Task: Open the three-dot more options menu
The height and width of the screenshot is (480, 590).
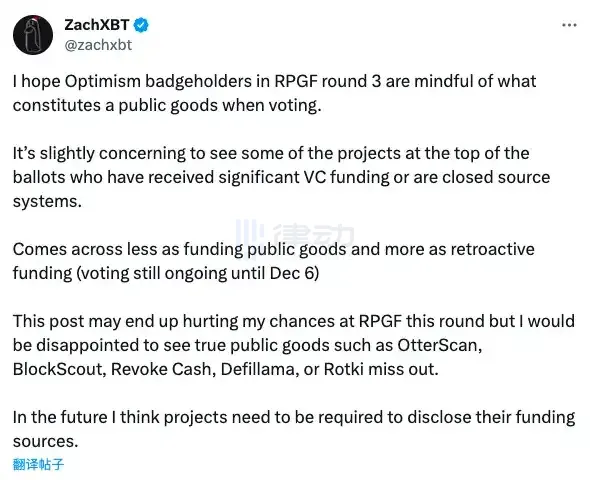Action: 569,25
